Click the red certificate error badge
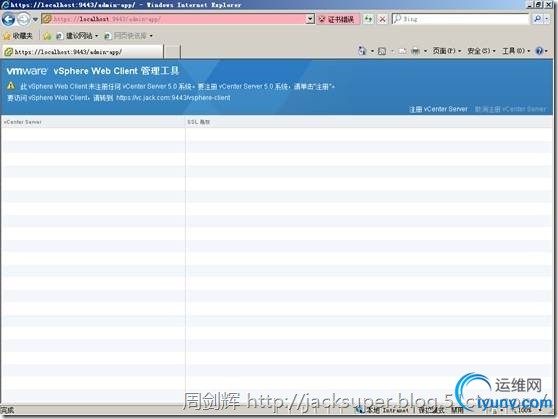 coord(337,19)
